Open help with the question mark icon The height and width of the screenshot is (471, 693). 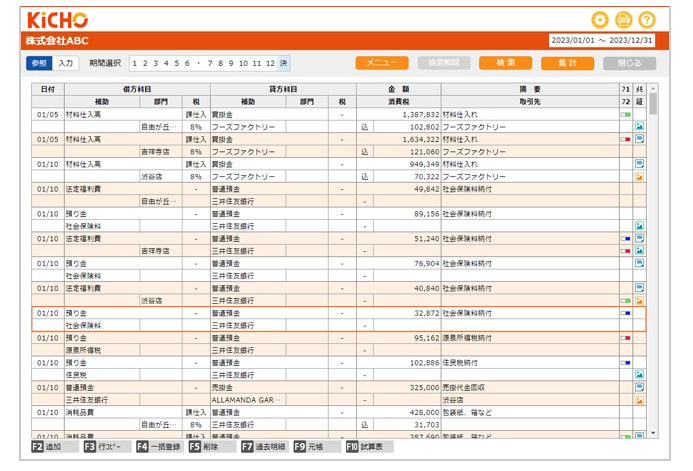(647, 19)
